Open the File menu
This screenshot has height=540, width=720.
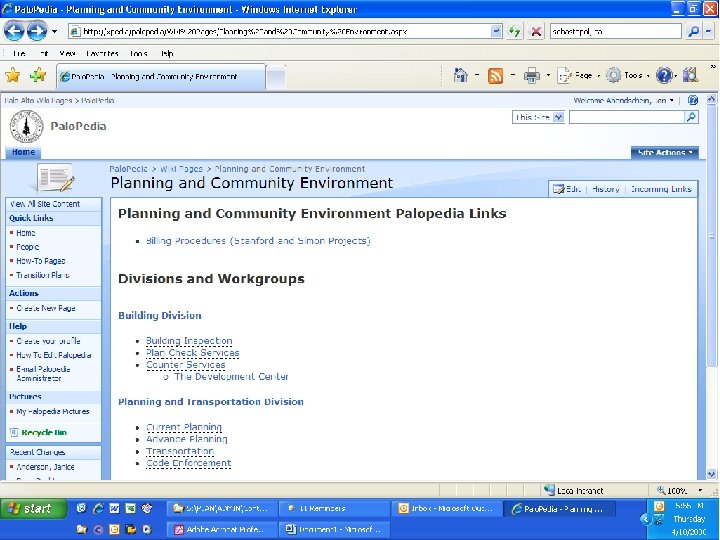pyautogui.click(x=19, y=53)
